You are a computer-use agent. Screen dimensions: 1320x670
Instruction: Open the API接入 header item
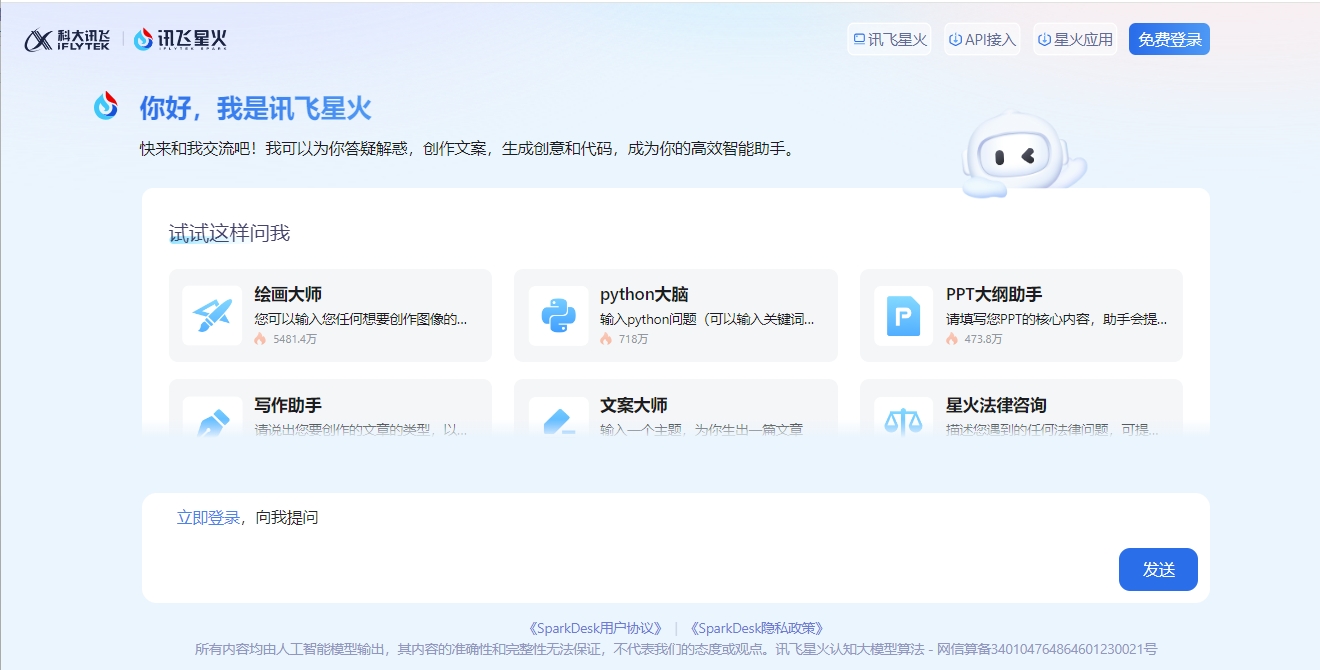coord(982,40)
